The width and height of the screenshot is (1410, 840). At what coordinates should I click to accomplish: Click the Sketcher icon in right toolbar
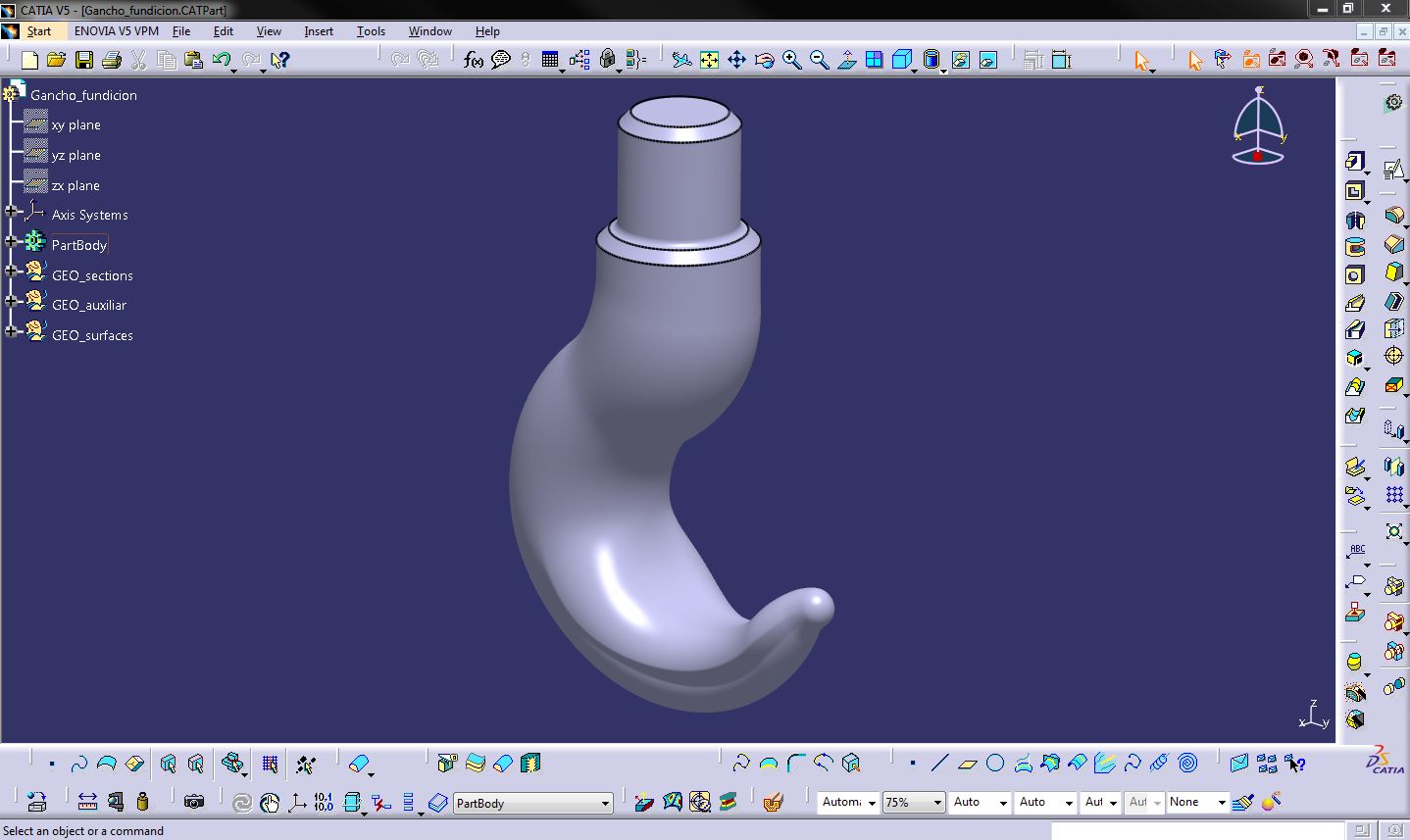click(1393, 170)
